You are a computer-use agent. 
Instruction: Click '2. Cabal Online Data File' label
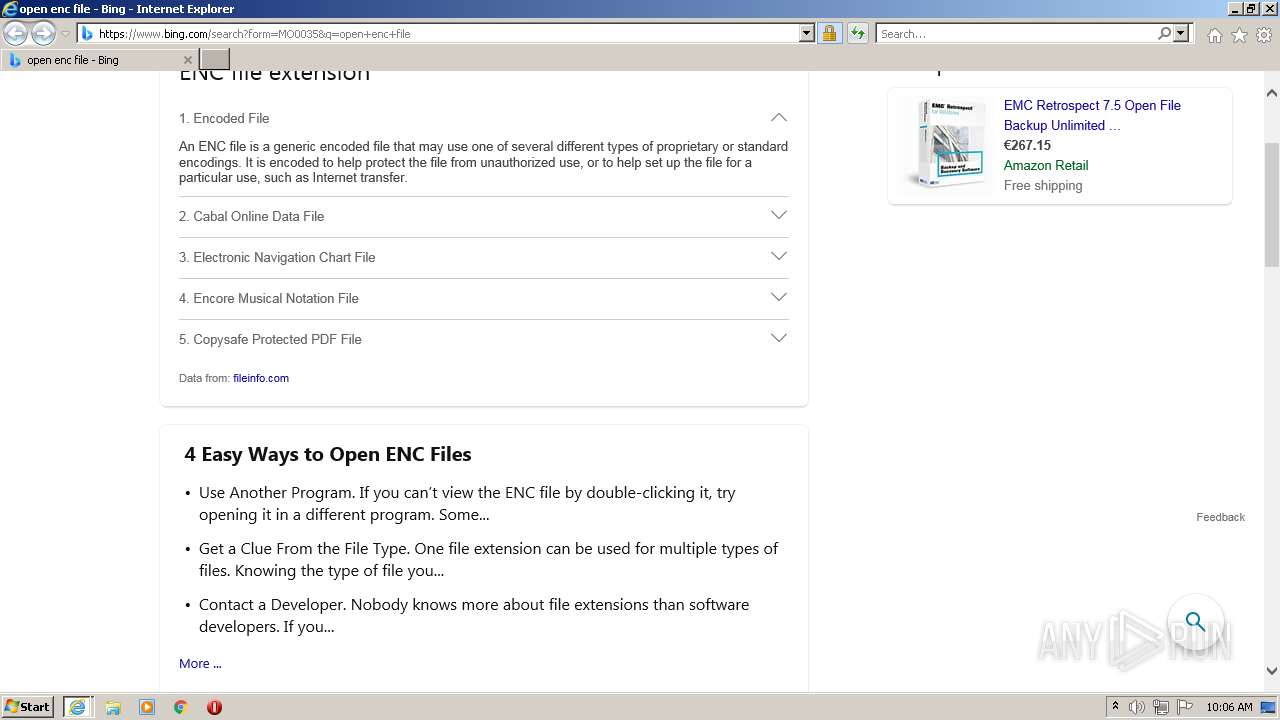click(x=251, y=216)
